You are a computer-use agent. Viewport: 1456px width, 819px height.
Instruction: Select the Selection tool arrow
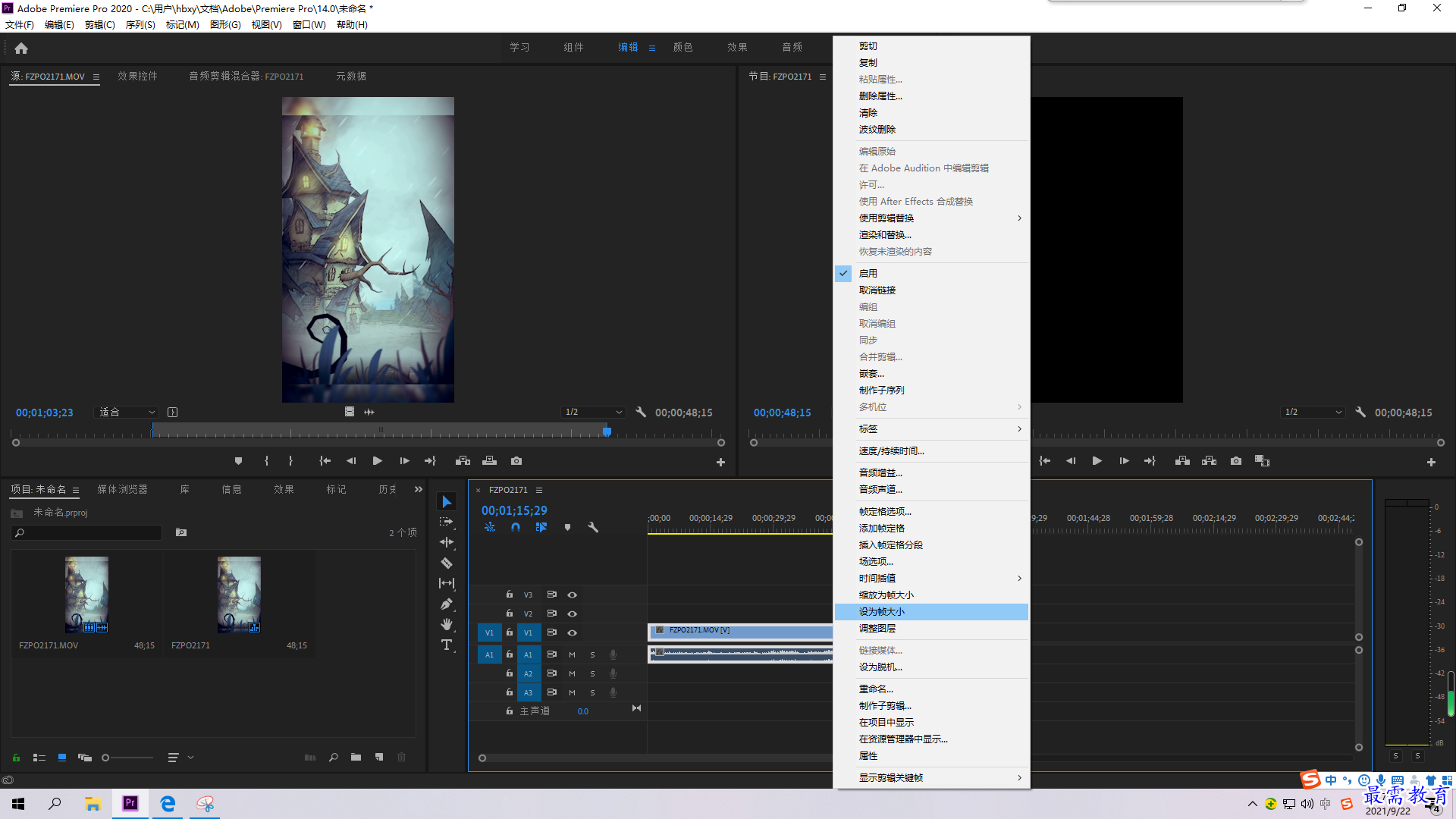(x=447, y=502)
